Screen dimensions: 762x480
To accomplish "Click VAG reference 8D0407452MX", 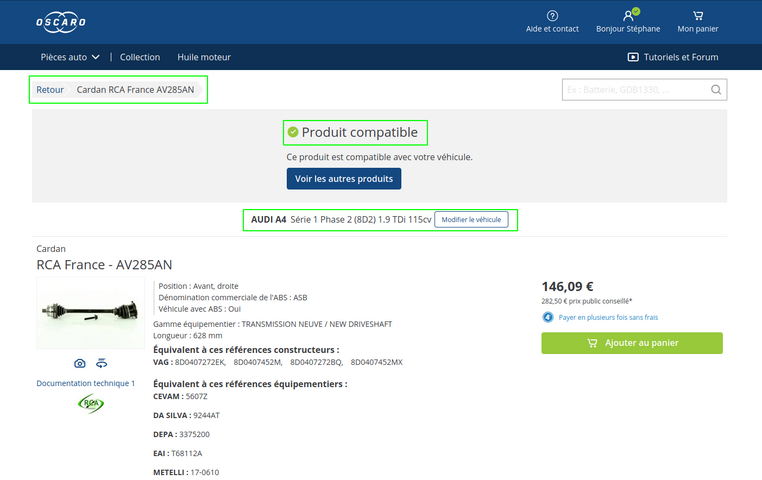I will tap(377, 362).
